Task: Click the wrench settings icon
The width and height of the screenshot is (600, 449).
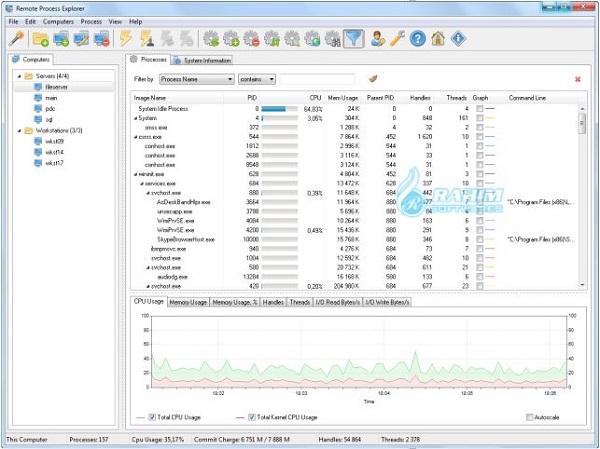Action: (x=396, y=39)
